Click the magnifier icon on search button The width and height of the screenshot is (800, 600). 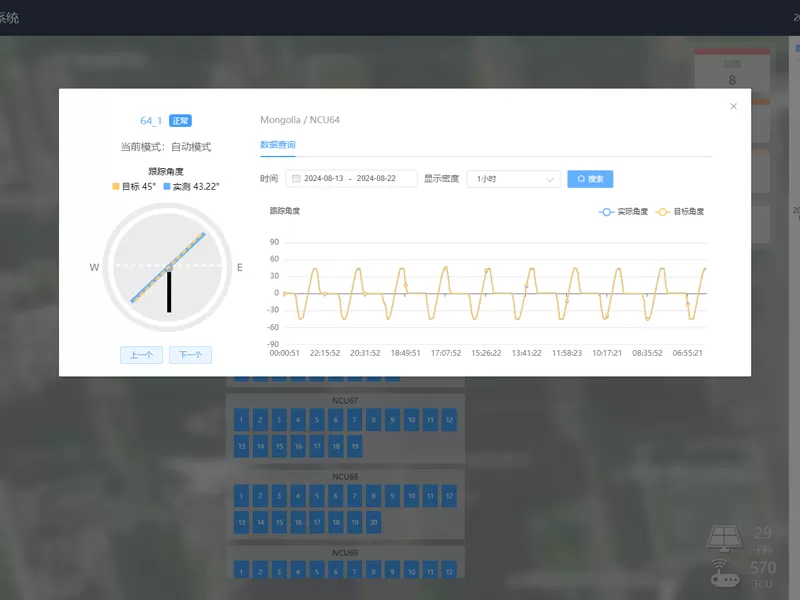click(x=581, y=179)
